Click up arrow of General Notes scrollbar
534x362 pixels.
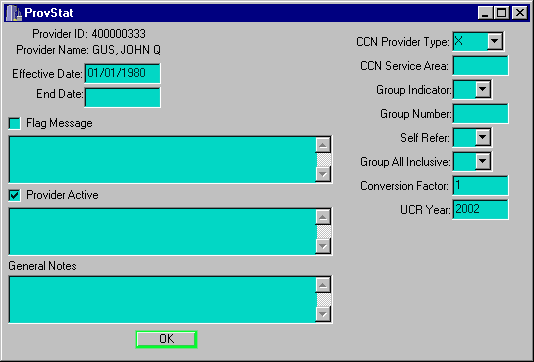point(323,285)
